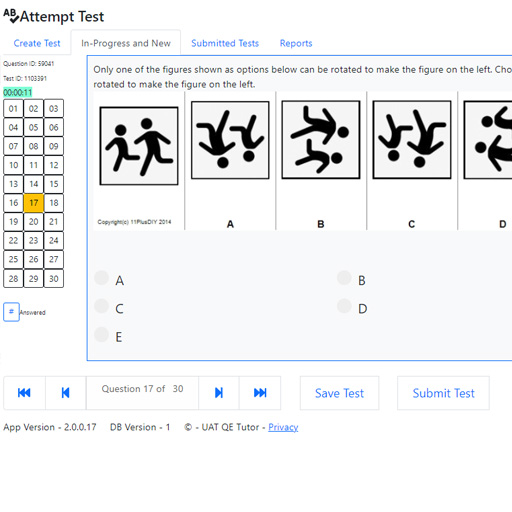Click the Answered legend hash icon
This screenshot has width=512, height=512.
11,312
